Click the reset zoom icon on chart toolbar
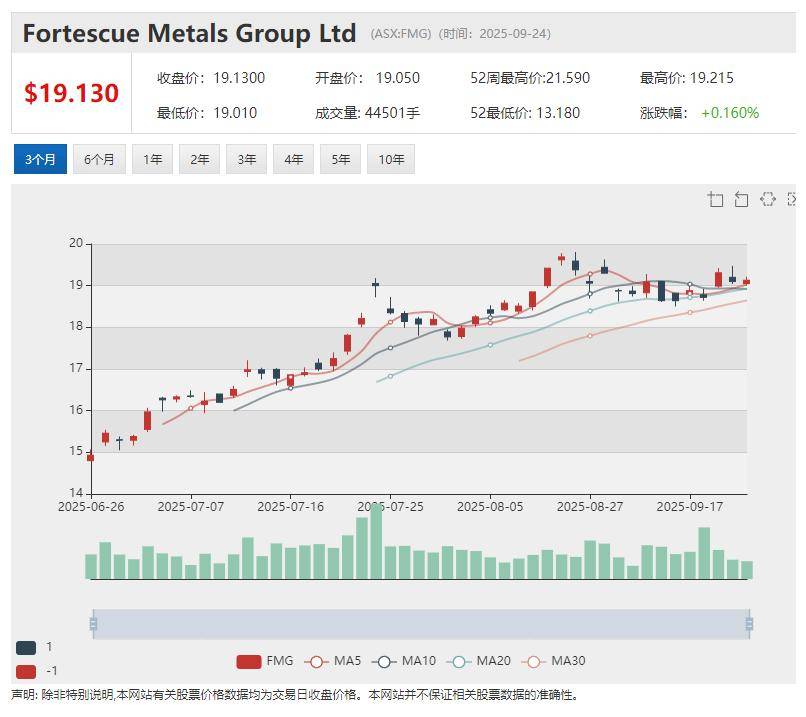 click(741, 199)
